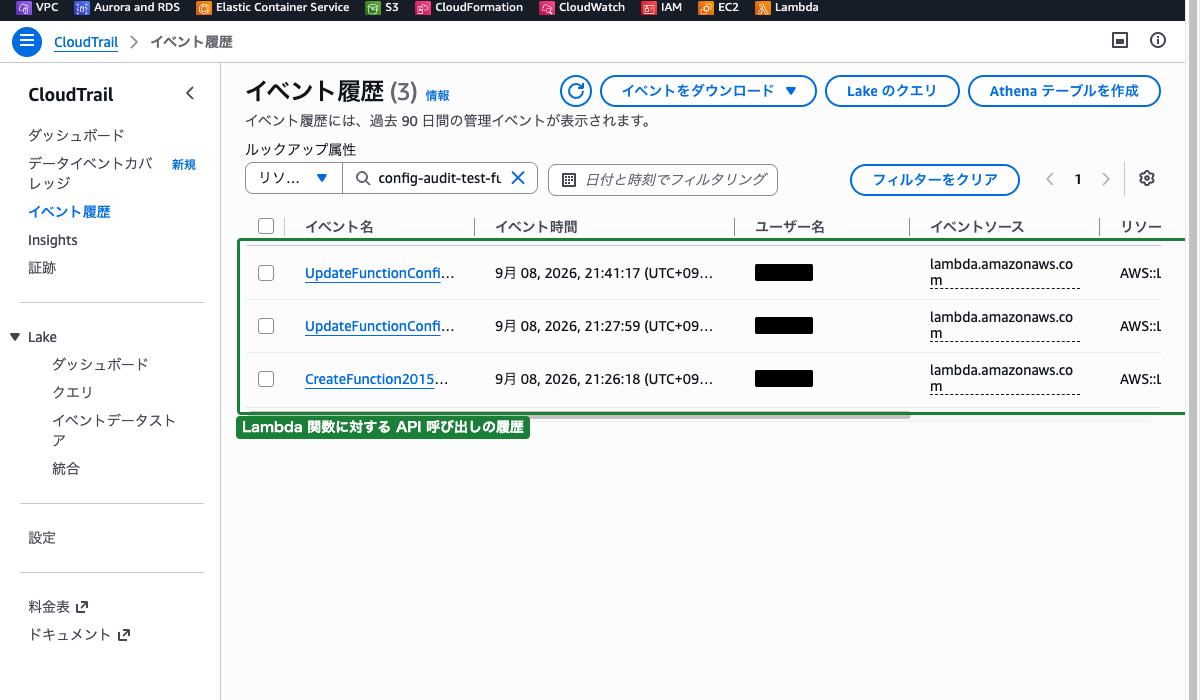Click Athena テーブルを作成 button
1200x700 pixels.
1064,91
